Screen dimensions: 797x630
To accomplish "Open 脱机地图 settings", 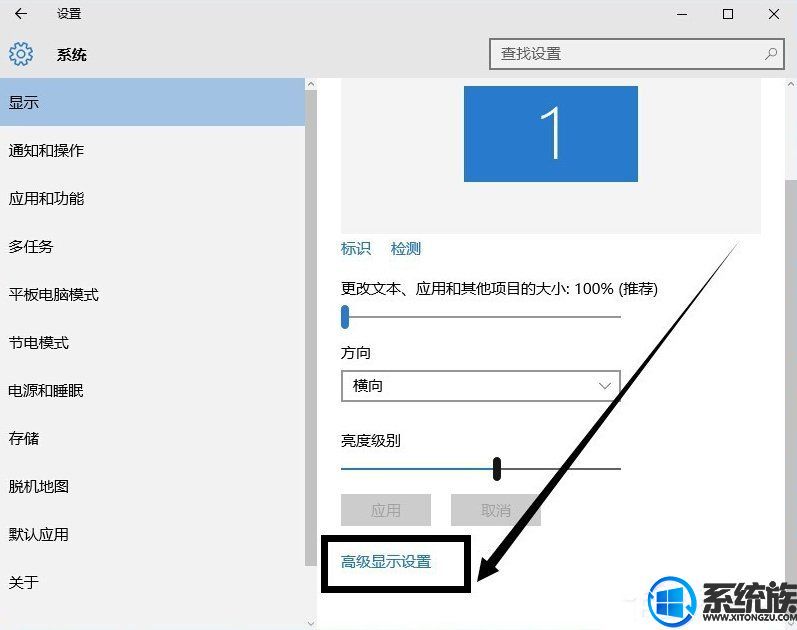I will 152,487.
